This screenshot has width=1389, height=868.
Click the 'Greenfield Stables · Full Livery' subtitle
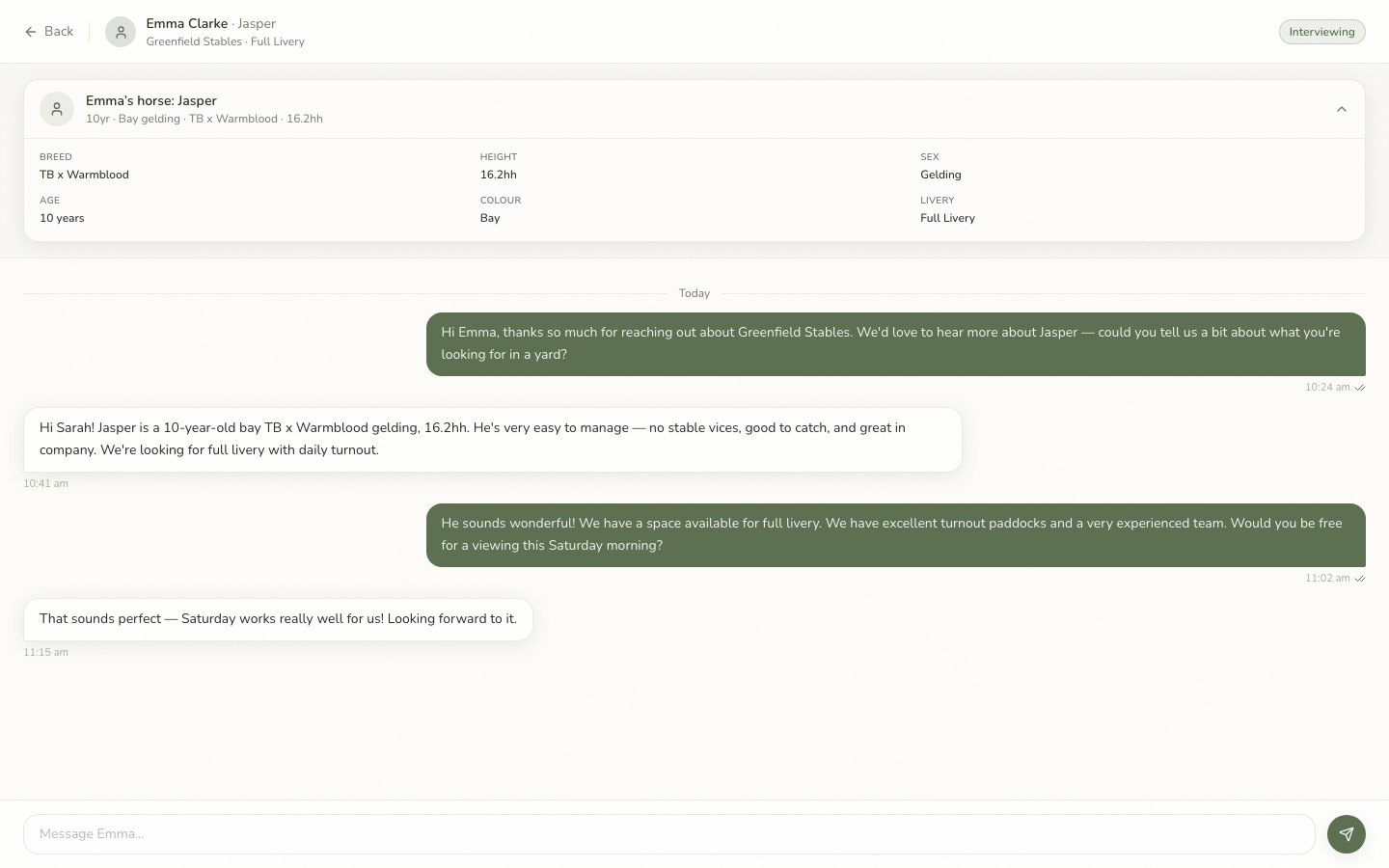point(226,41)
